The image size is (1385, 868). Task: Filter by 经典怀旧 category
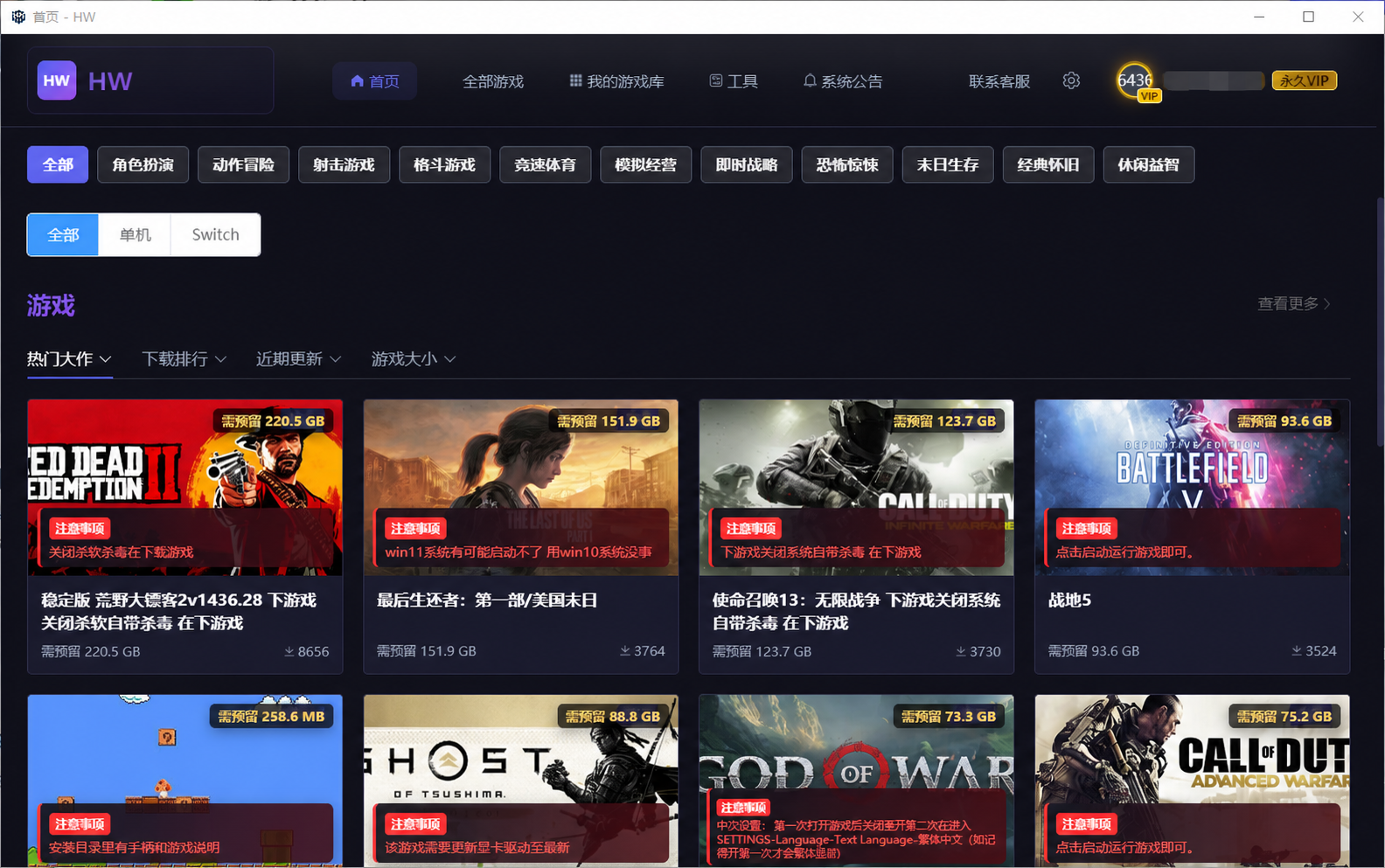pos(1048,164)
